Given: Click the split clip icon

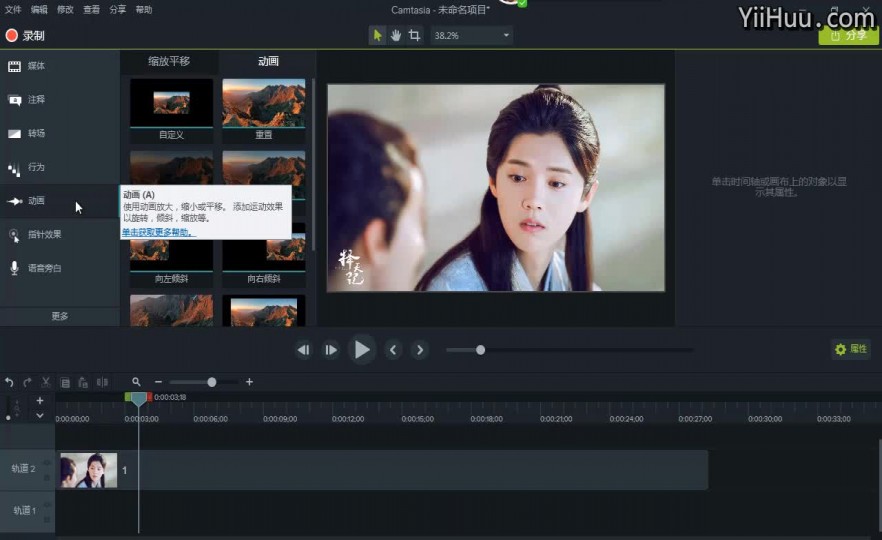Looking at the screenshot, I should [x=102, y=382].
